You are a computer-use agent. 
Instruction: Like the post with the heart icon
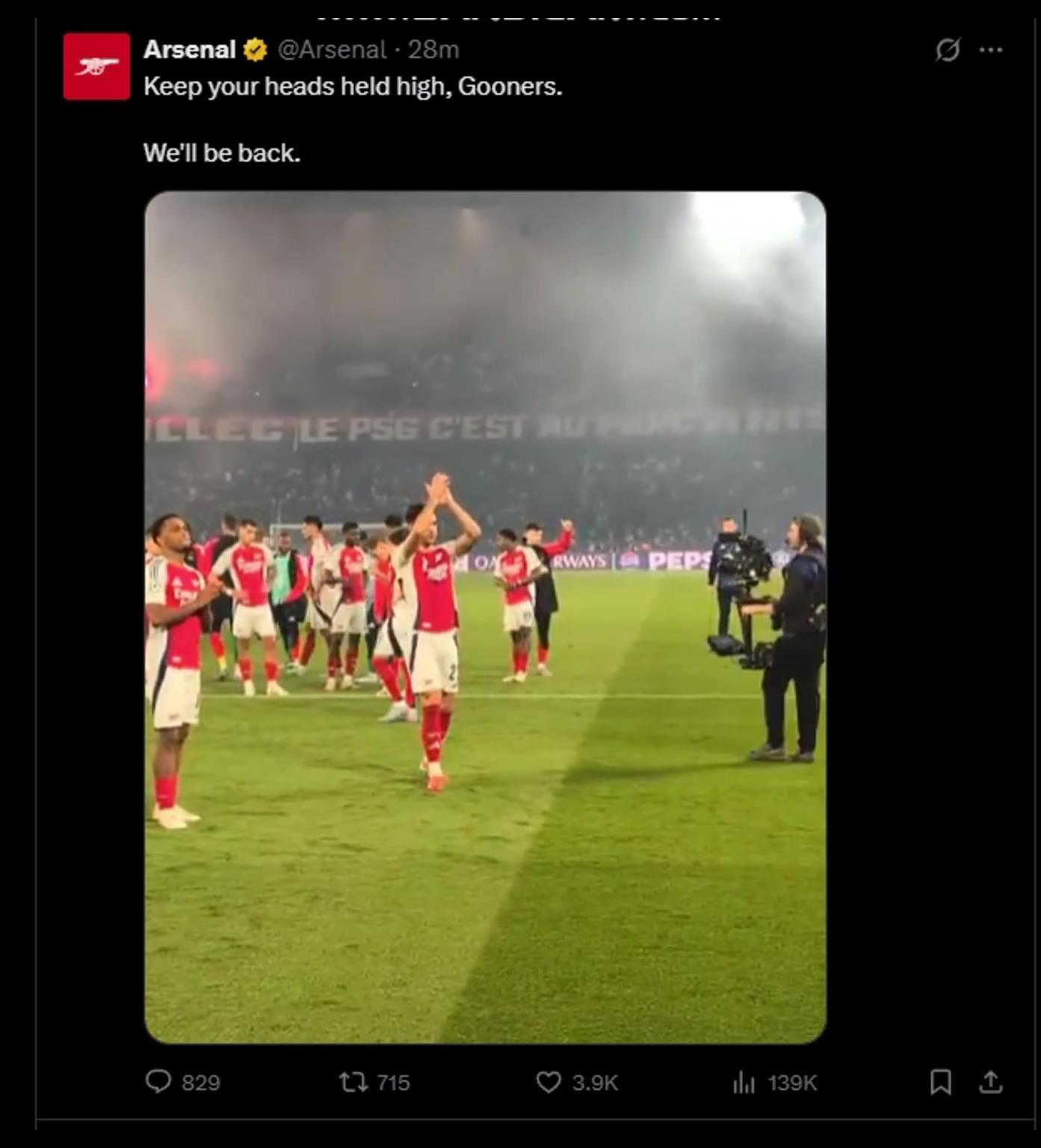(x=549, y=1081)
